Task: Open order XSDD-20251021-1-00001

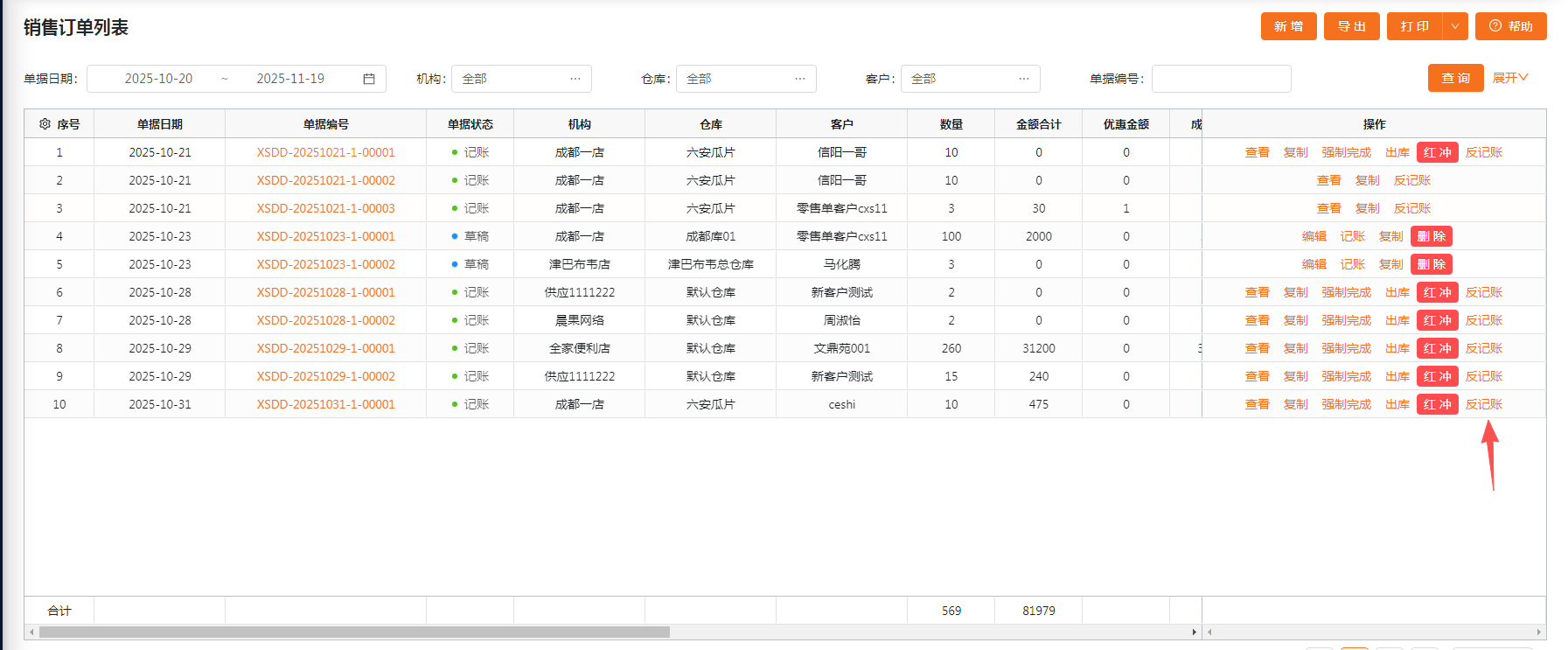Action: tap(325, 152)
